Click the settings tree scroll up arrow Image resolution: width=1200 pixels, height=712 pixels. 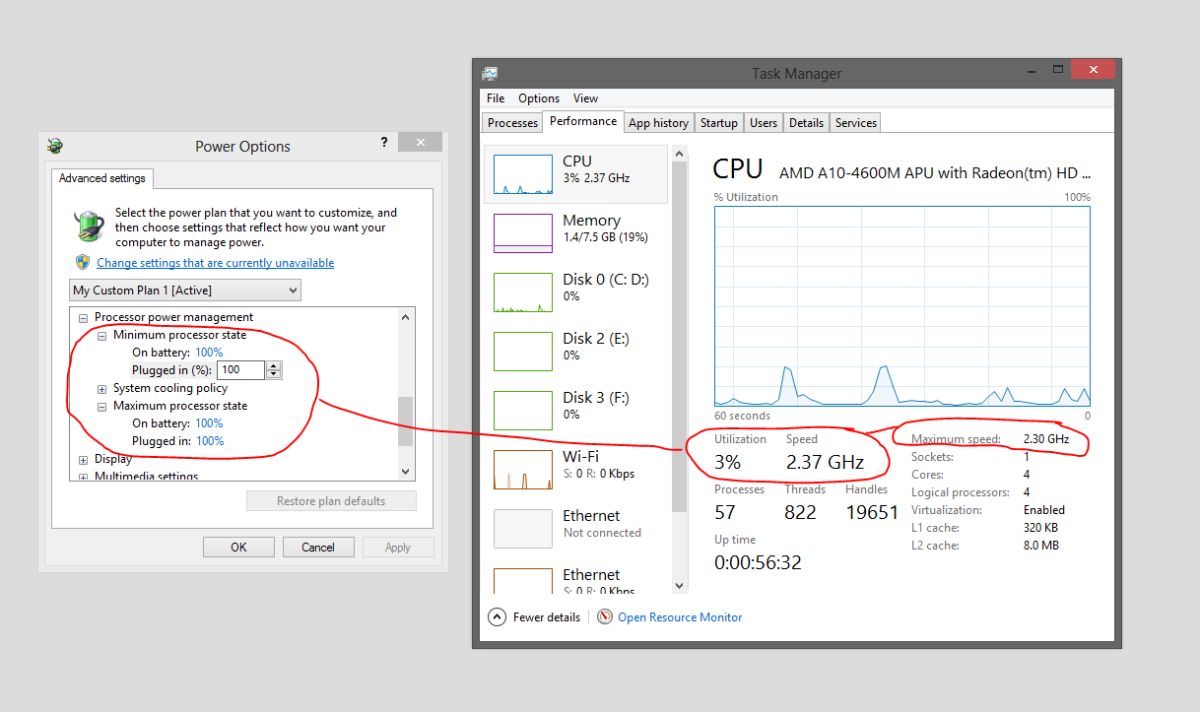[405, 317]
